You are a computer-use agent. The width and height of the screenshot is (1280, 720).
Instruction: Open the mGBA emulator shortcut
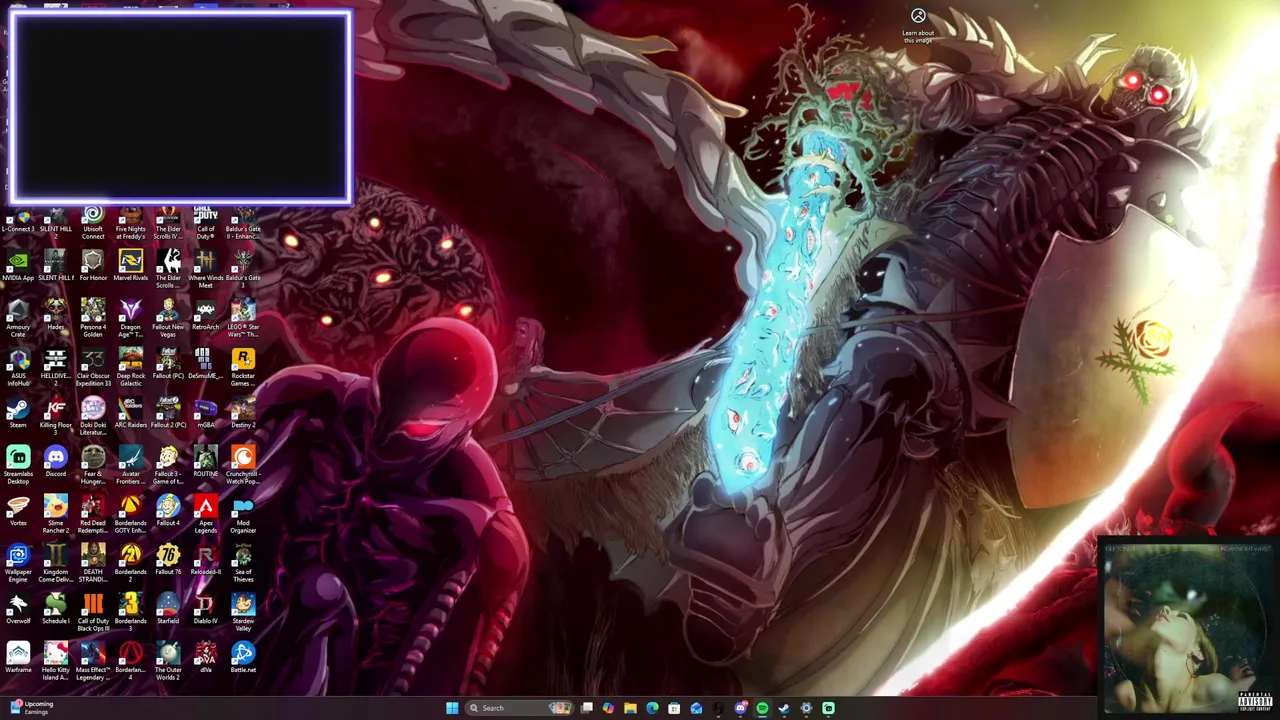205,413
